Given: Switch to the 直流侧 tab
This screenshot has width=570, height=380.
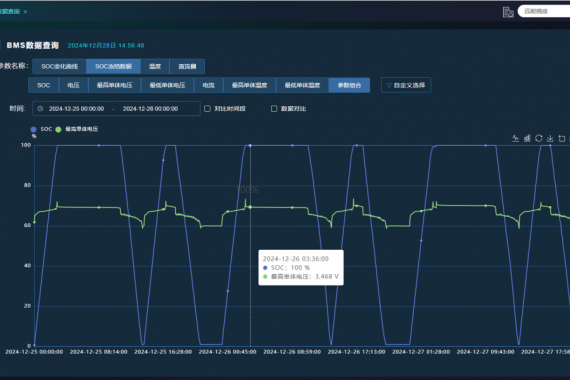Looking at the screenshot, I should (x=187, y=67).
